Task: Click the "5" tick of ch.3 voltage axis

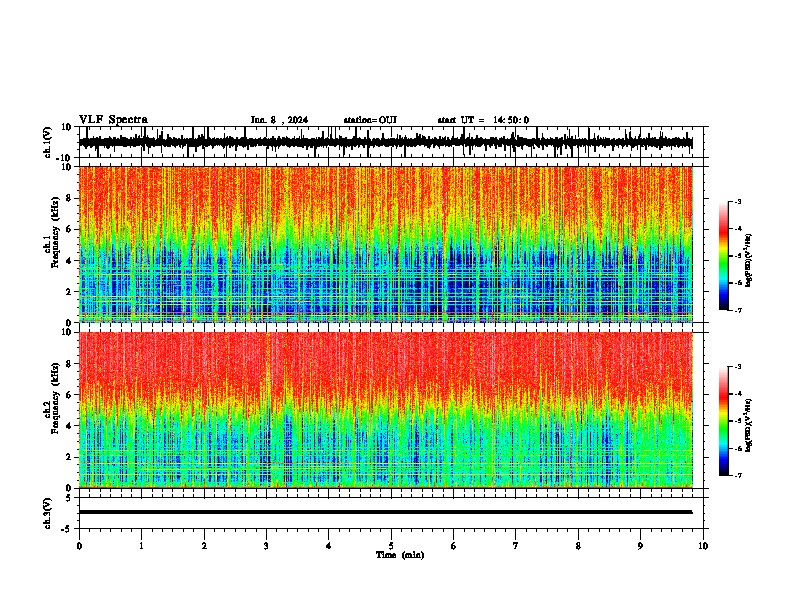Action: 69,498
